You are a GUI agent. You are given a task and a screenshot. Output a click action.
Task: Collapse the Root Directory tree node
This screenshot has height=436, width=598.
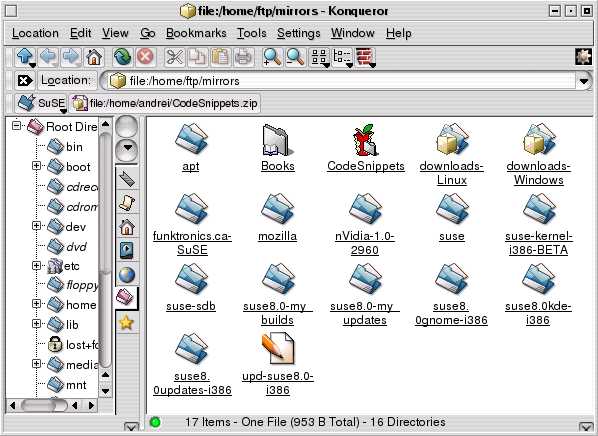tap(16, 125)
